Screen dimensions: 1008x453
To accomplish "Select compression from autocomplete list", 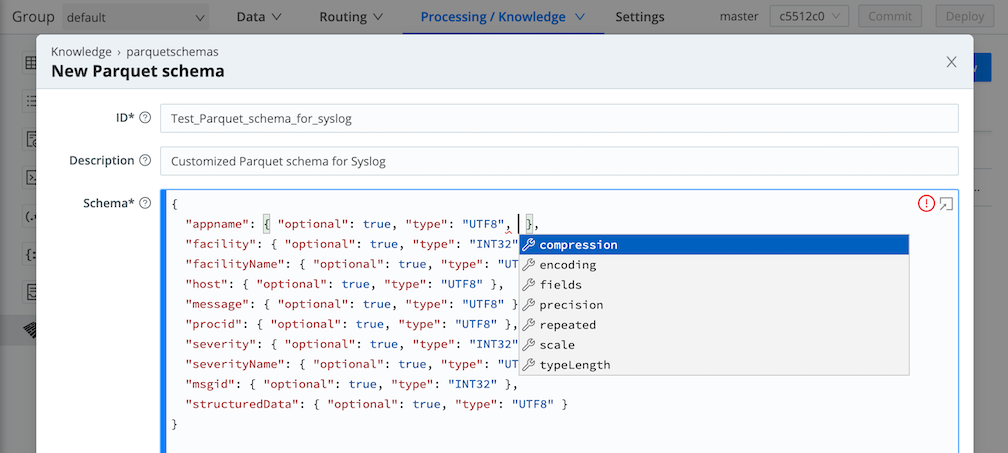I will pos(714,245).
